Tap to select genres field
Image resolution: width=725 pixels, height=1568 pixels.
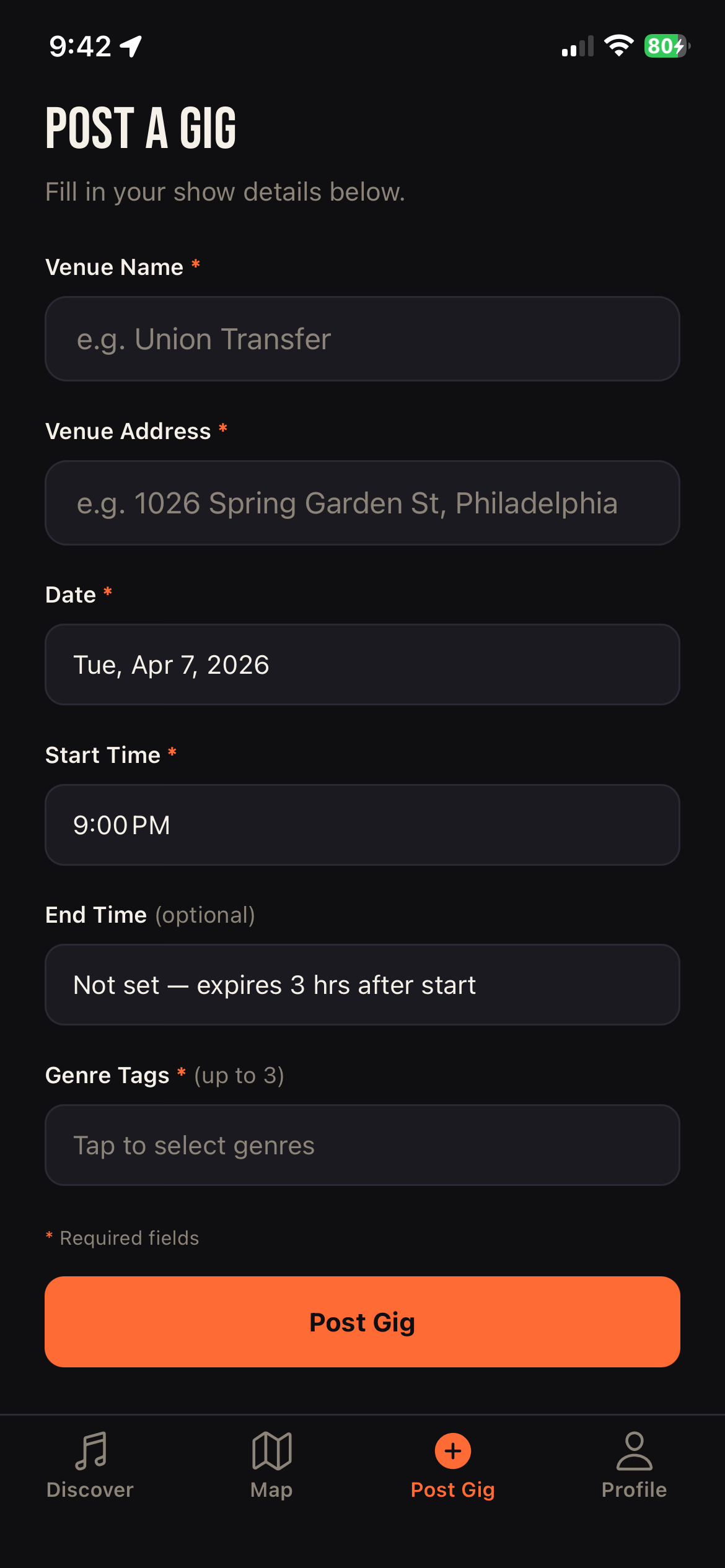362,1145
